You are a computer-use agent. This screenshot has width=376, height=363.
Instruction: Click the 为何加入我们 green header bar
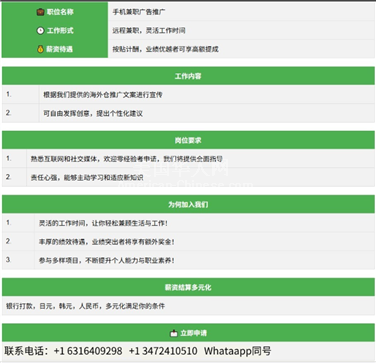tap(188, 204)
